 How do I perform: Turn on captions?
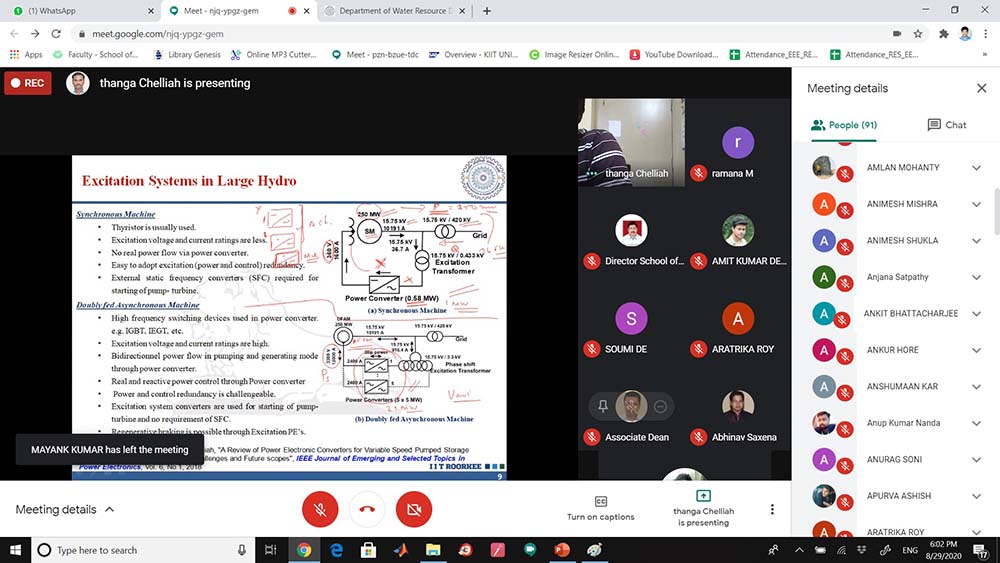[x=601, y=508]
